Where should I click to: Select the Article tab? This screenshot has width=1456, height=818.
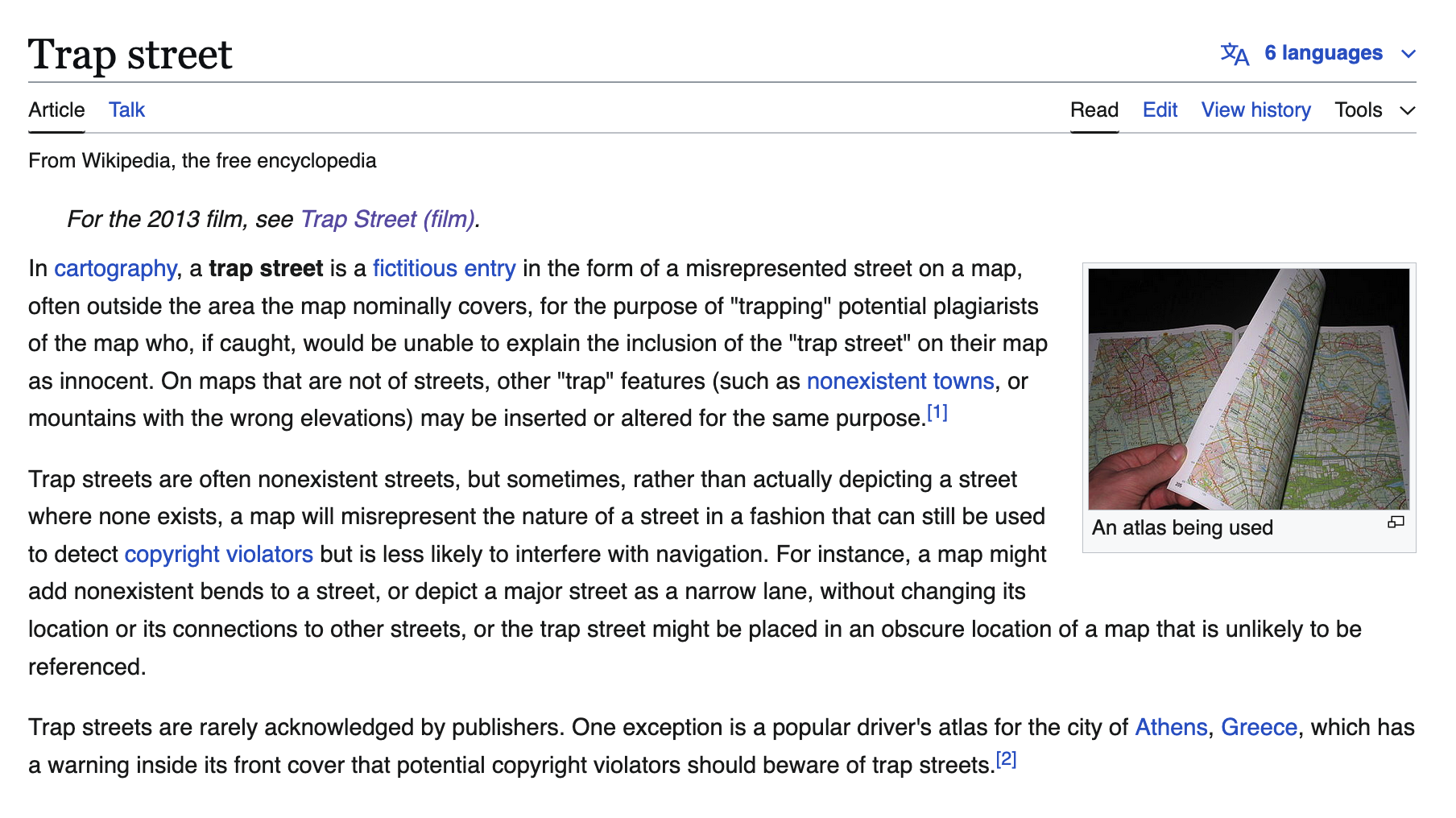pyautogui.click(x=56, y=110)
